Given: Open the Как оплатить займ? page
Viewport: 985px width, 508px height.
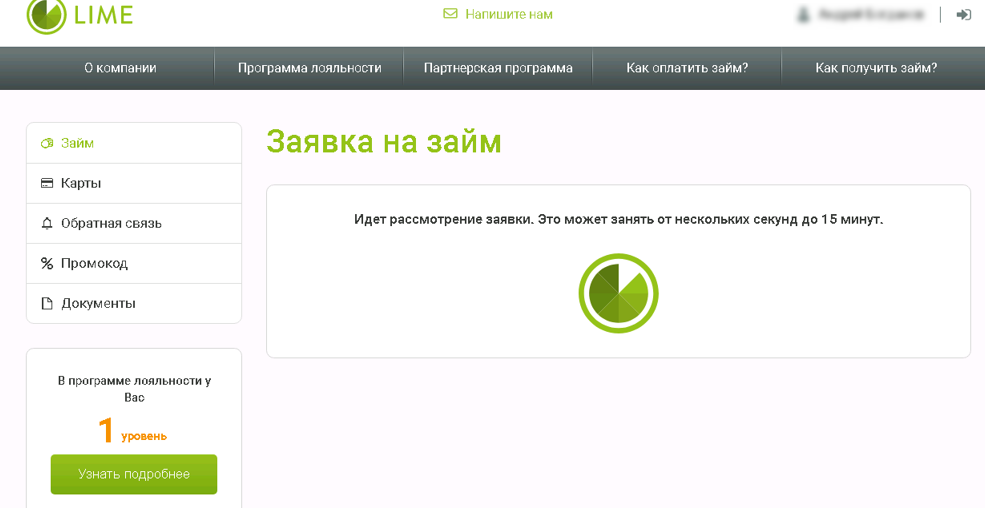Looking at the screenshot, I should [687, 68].
